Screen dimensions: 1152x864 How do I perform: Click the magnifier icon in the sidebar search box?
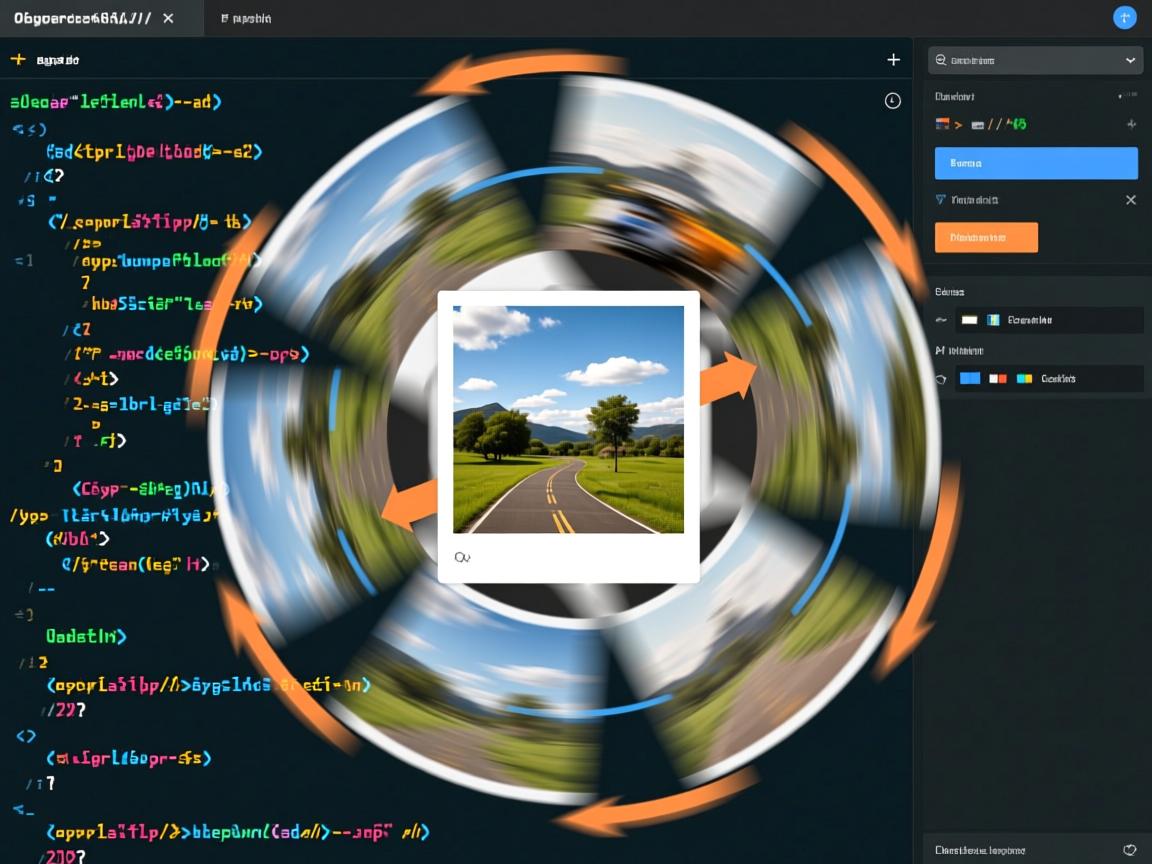[941, 60]
